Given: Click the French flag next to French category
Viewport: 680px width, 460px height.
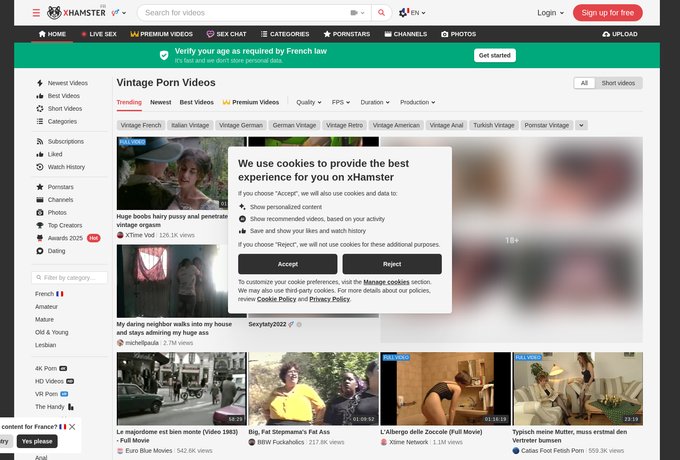Looking at the screenshot, I should click(x=60, y=294).
